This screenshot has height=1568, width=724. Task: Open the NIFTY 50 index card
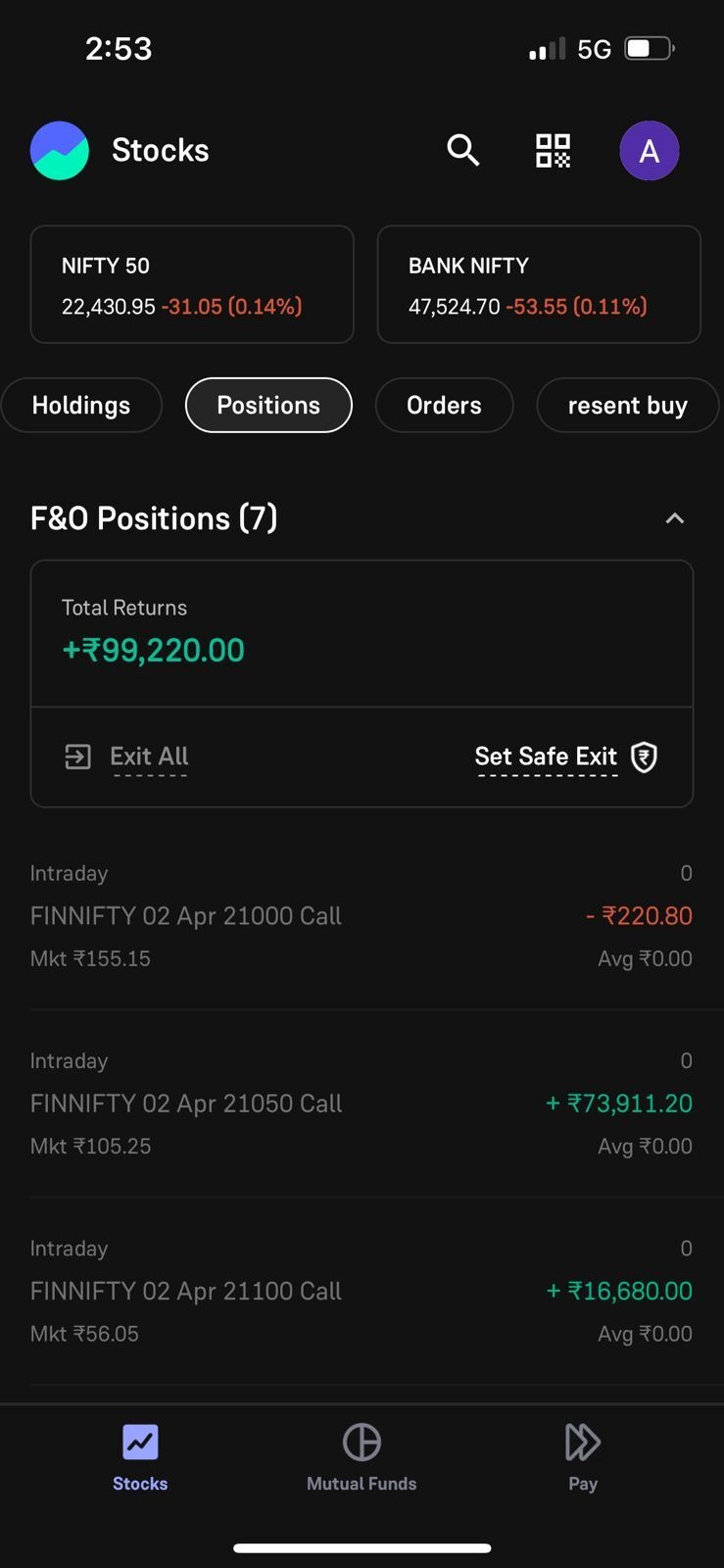(192, 285)
